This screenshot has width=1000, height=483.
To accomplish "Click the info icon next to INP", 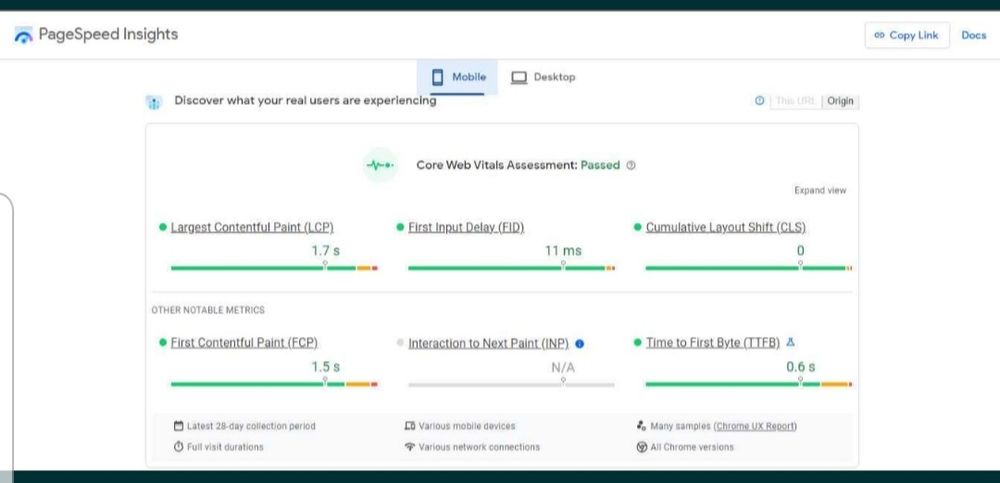I will 580,344.
